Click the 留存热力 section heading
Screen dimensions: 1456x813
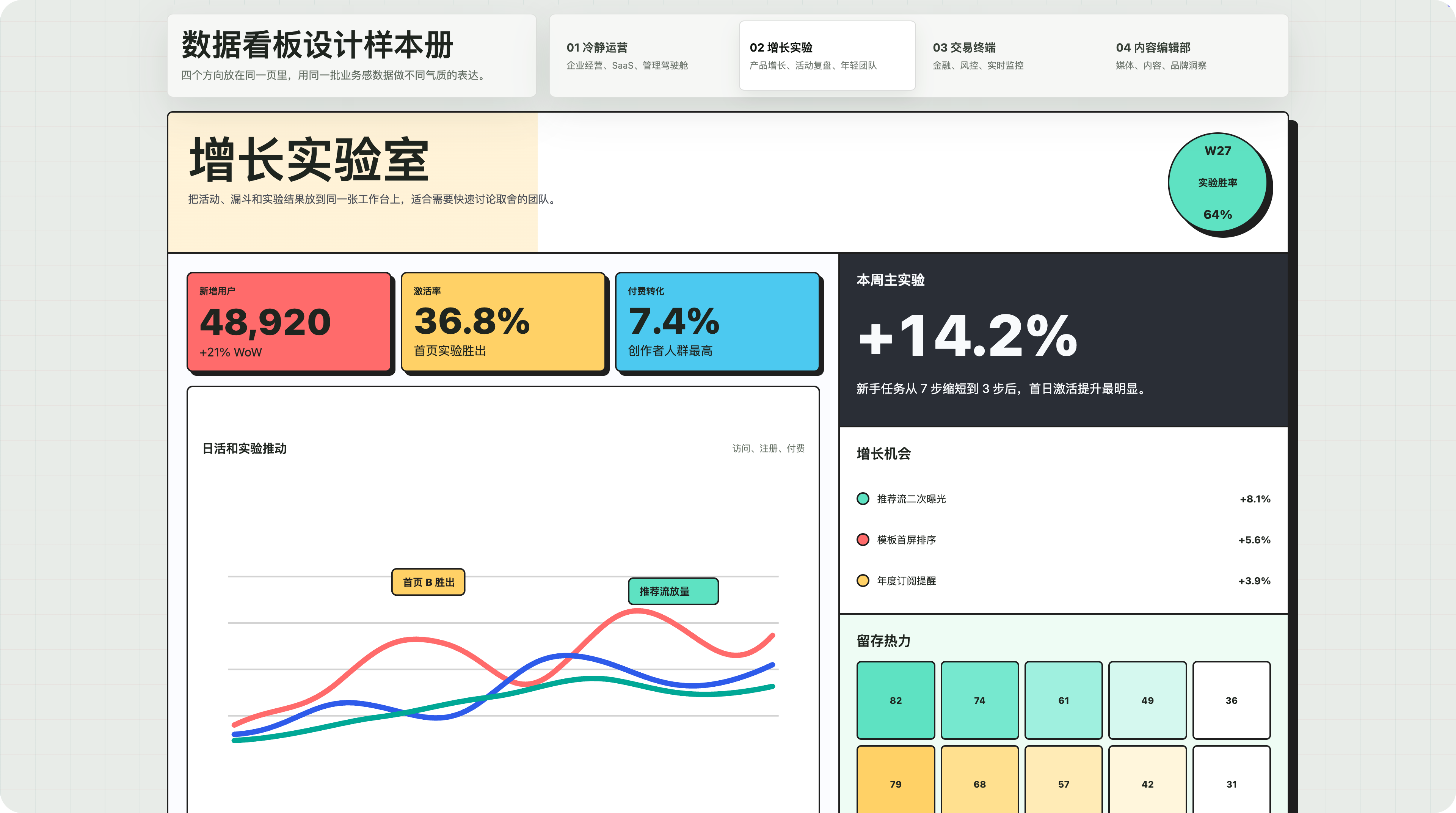coord(883,640)
